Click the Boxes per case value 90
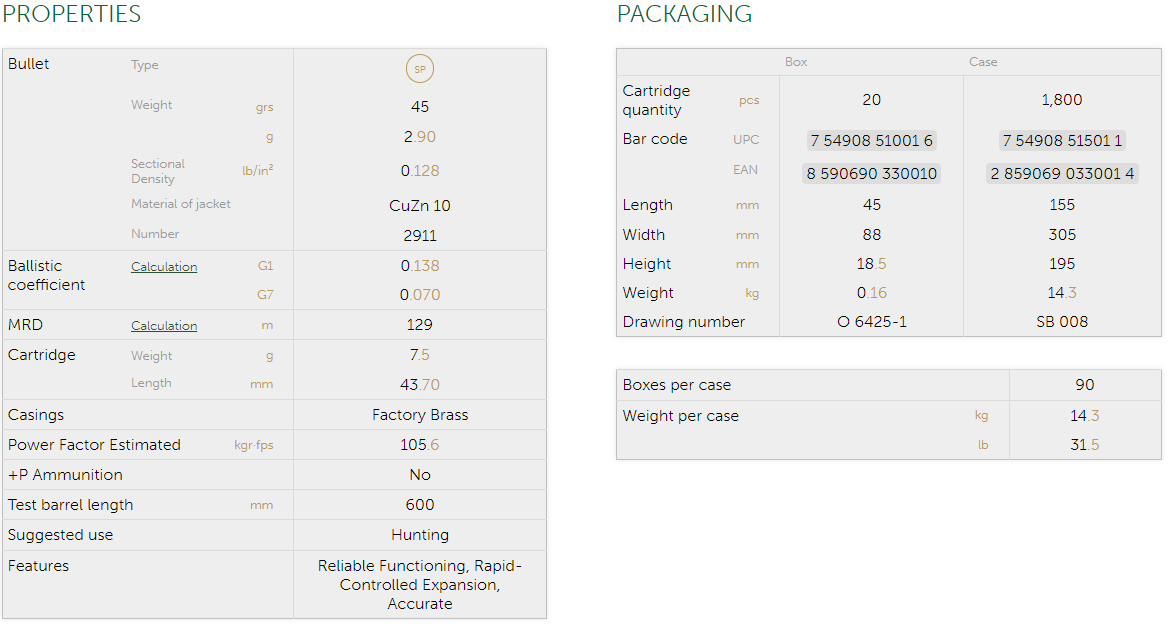1169x624 pixels. point(1085,385)
